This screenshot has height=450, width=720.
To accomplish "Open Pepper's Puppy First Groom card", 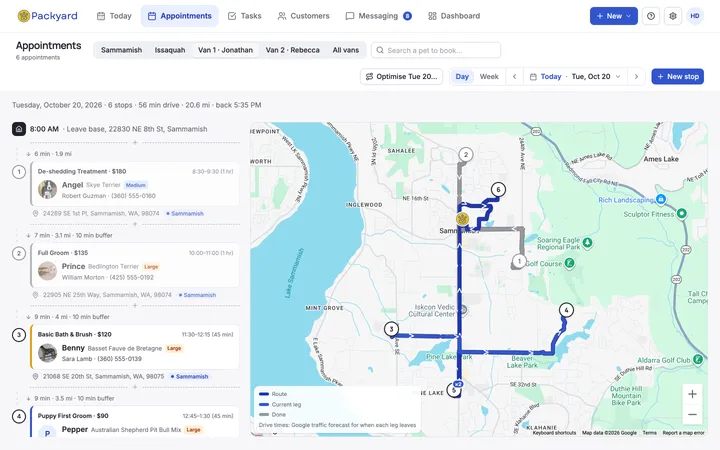I will point(135,422).
